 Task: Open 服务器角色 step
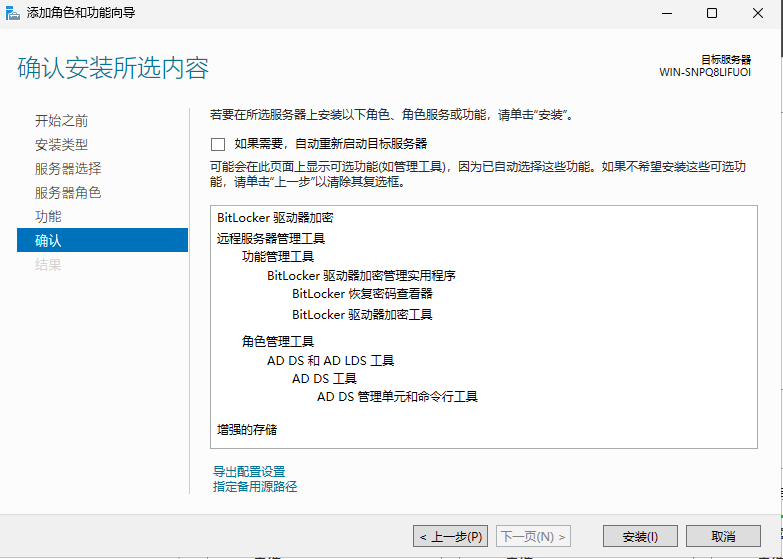point(68,193)
